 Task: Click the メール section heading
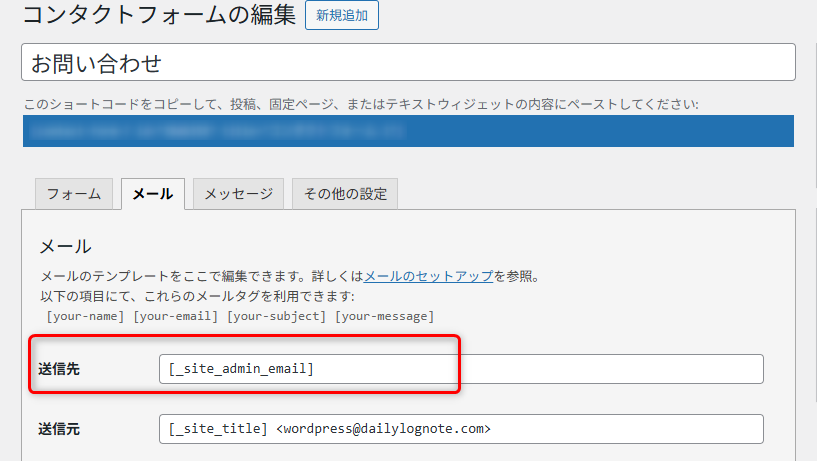pyautogui.click(x=65, y=246)
